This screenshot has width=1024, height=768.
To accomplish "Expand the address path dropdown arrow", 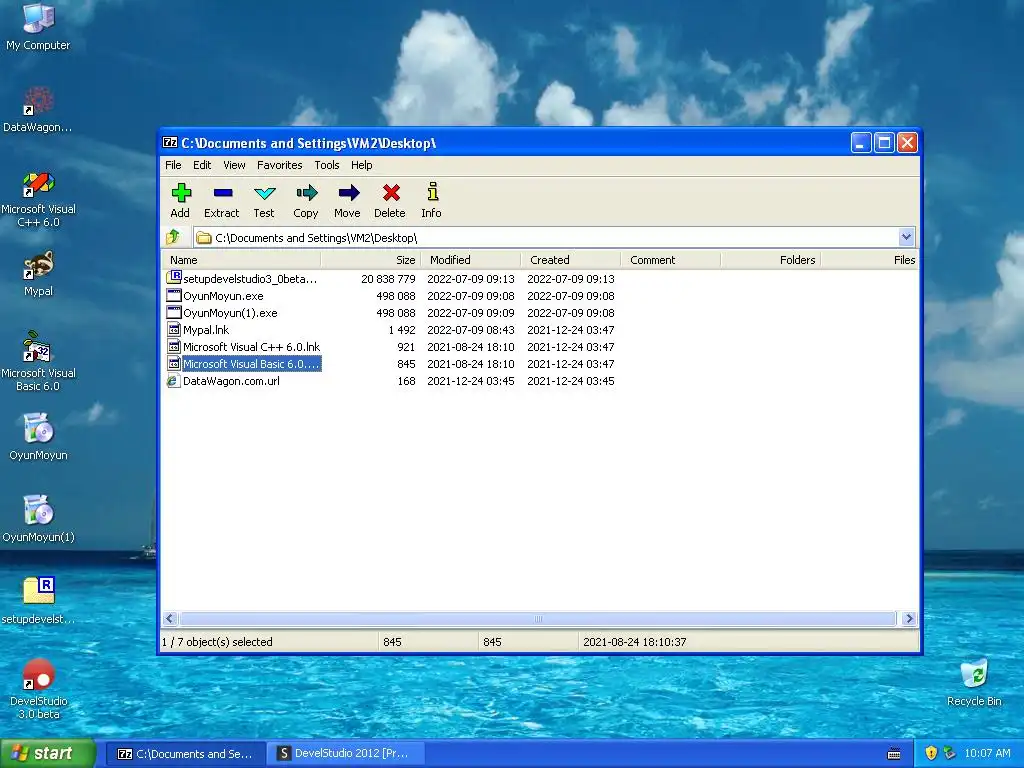I will [906, 237].
